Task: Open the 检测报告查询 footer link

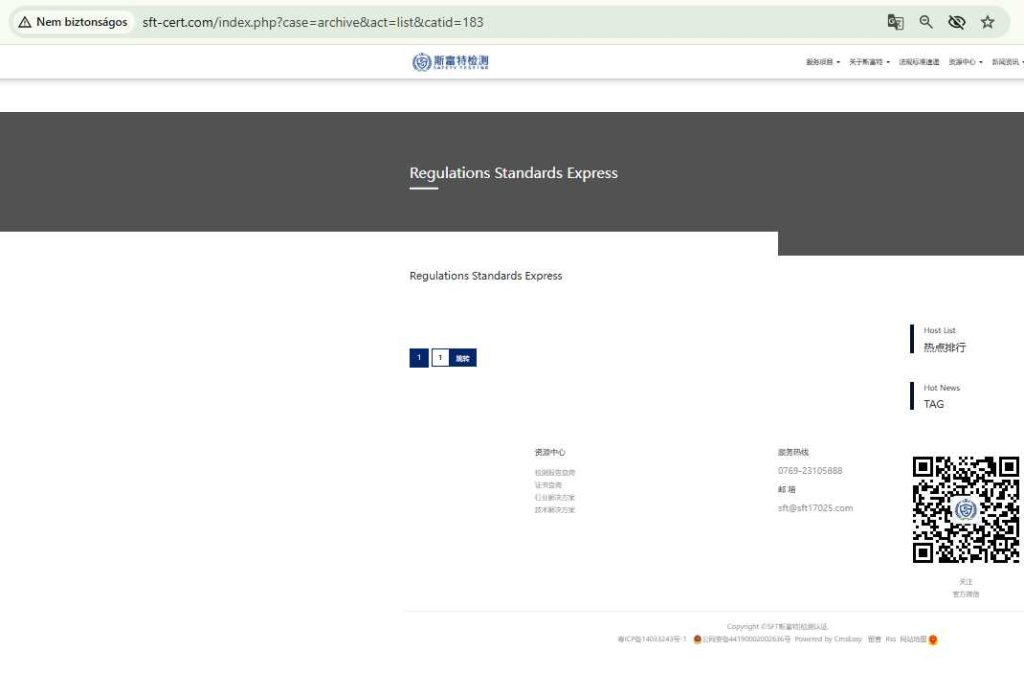Action: [555, 472]
